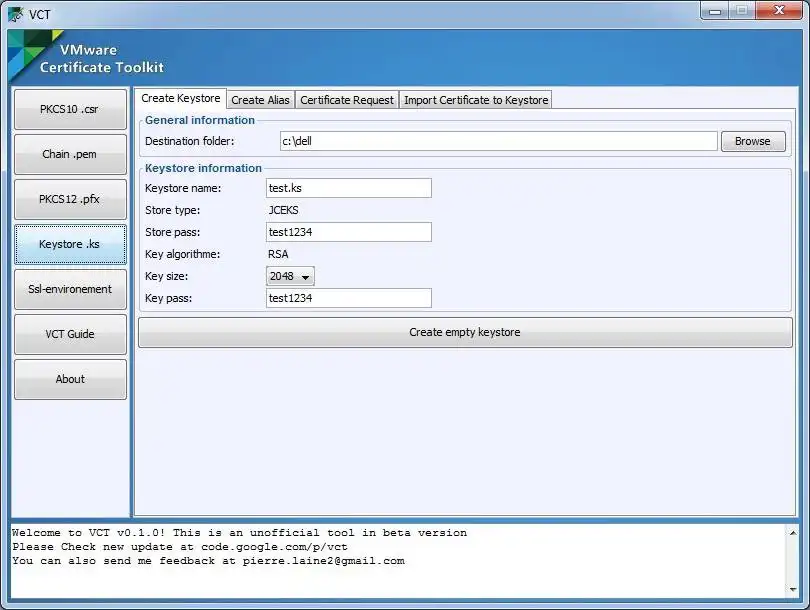Click the code.google.com/p/vct log line
Screen dimensions: 810x610
[x=180, y=546]
